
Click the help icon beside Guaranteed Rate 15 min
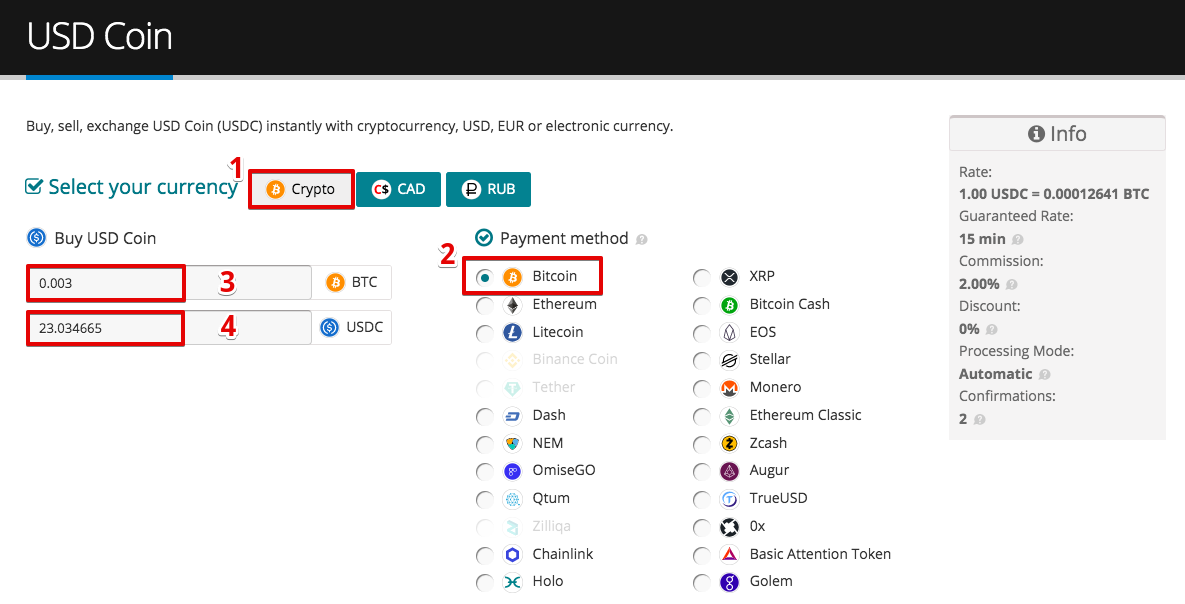pyautogui.click(x=1018, y=240)
